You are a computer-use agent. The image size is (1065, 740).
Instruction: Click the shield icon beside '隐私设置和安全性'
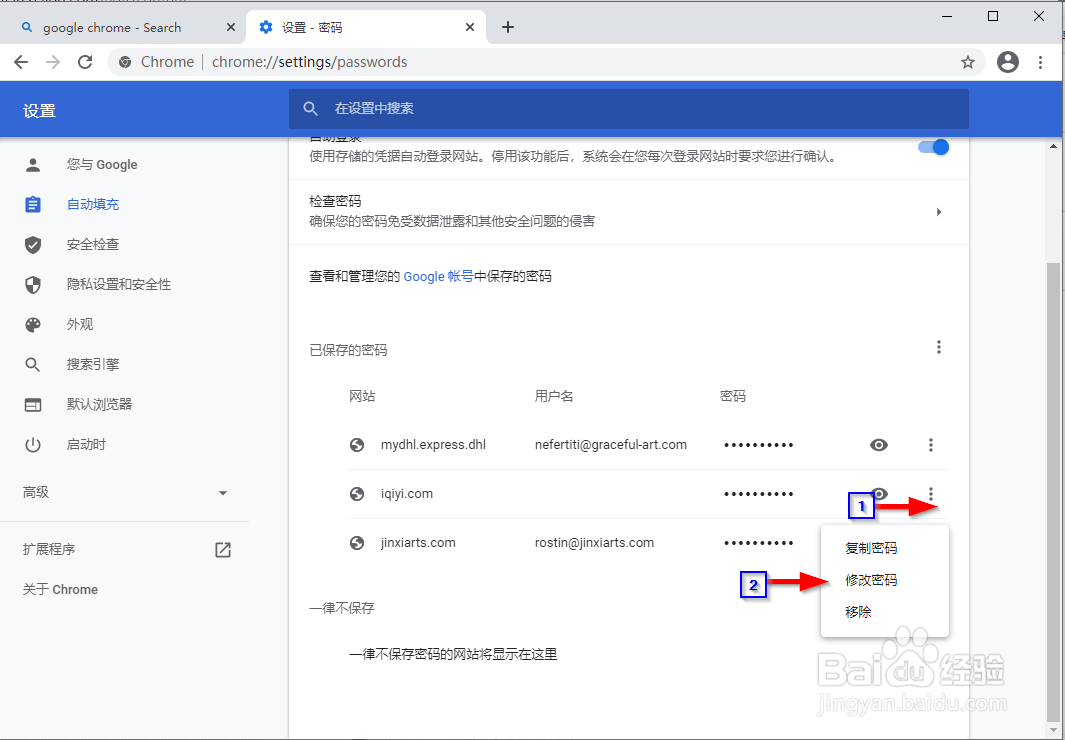[33, 284]
